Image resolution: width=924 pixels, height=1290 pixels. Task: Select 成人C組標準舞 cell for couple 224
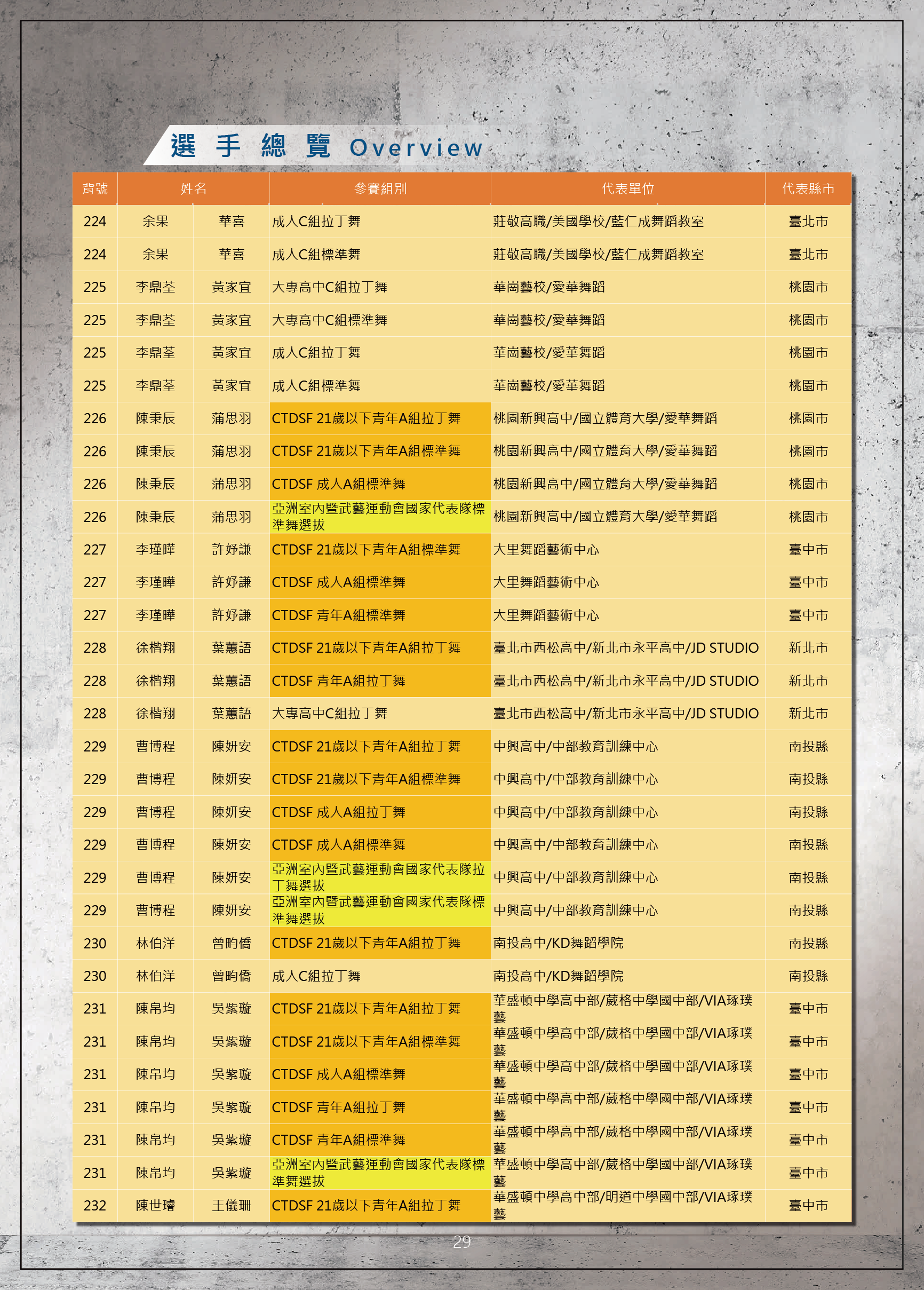(380, 254)
